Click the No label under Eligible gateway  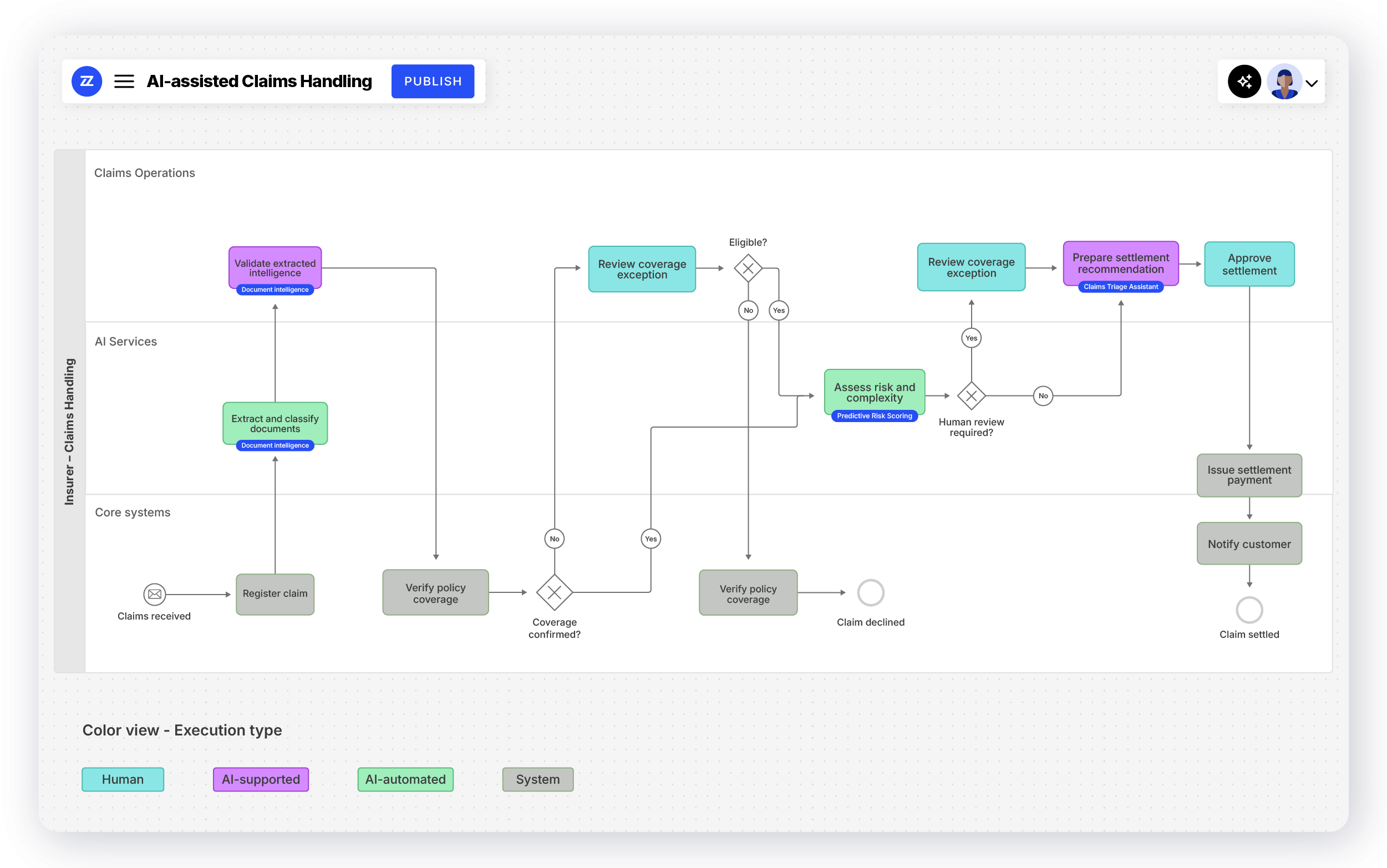[748, 311]
